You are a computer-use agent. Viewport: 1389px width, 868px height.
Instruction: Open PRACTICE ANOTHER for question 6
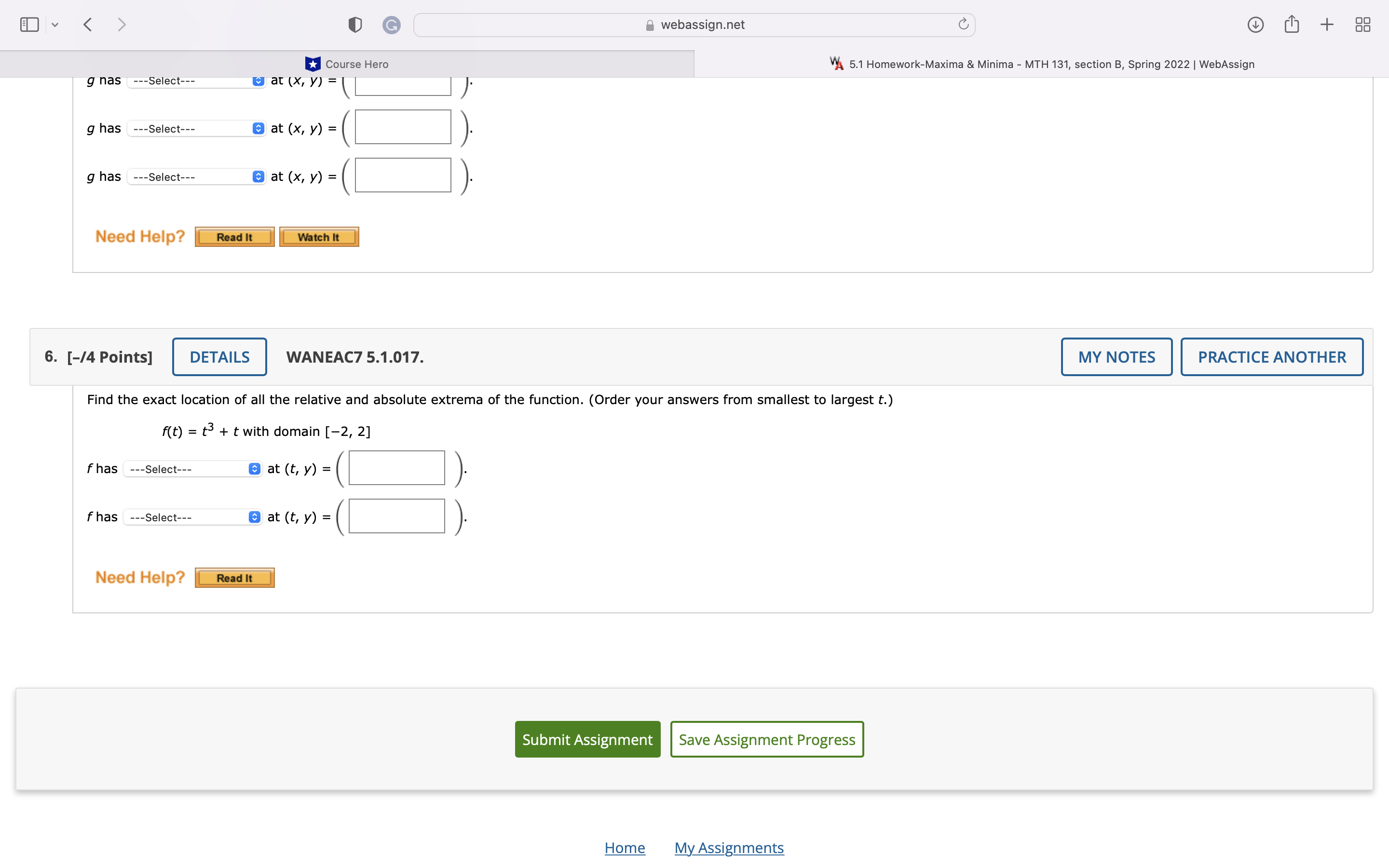click(x=1271, y=356)
